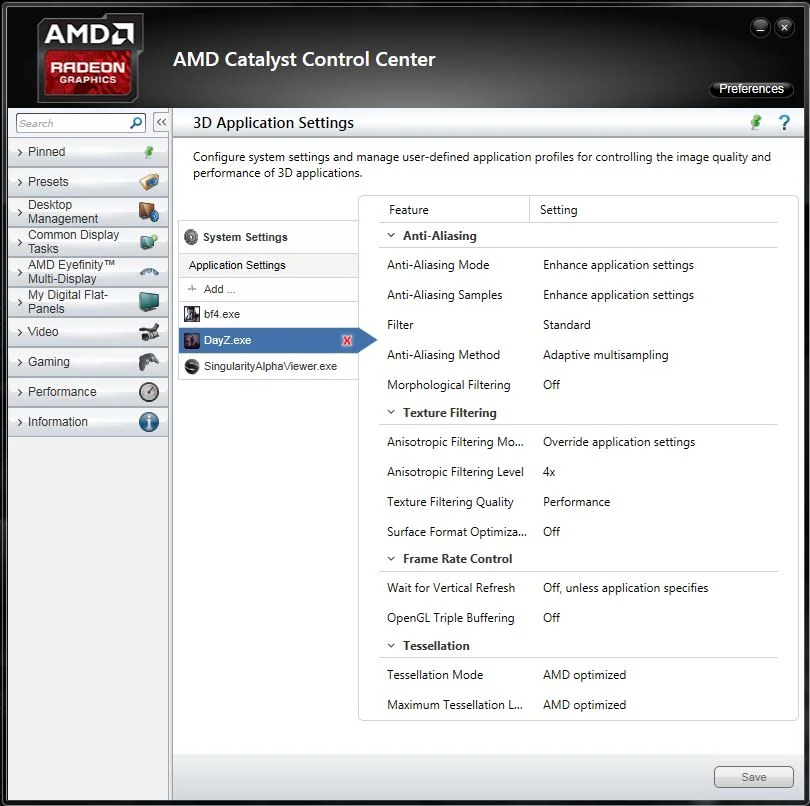
Task: Click the Performance gauge icon
Action: (x=149, y=392)
